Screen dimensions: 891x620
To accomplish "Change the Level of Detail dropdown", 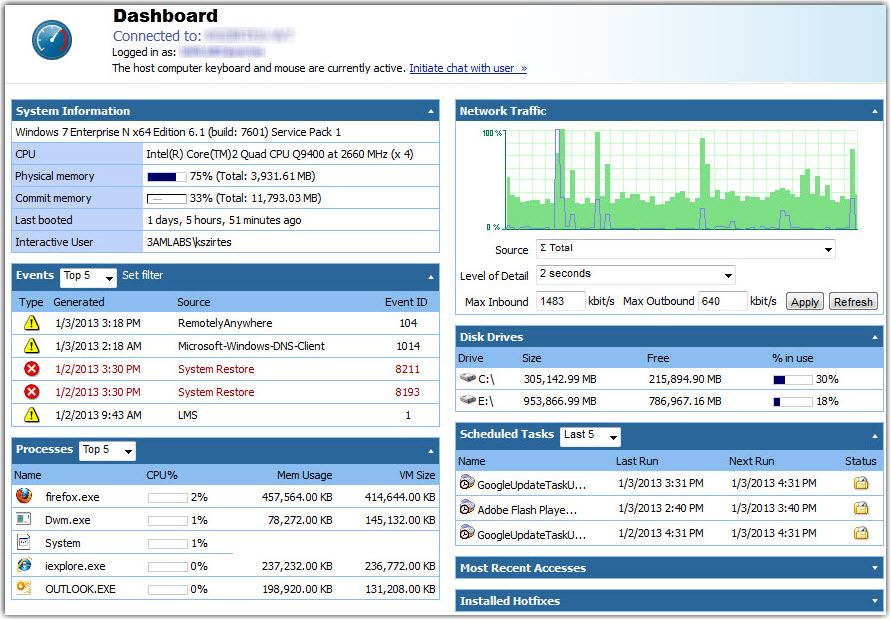I will pyautogui.click(x=729, y=274).
